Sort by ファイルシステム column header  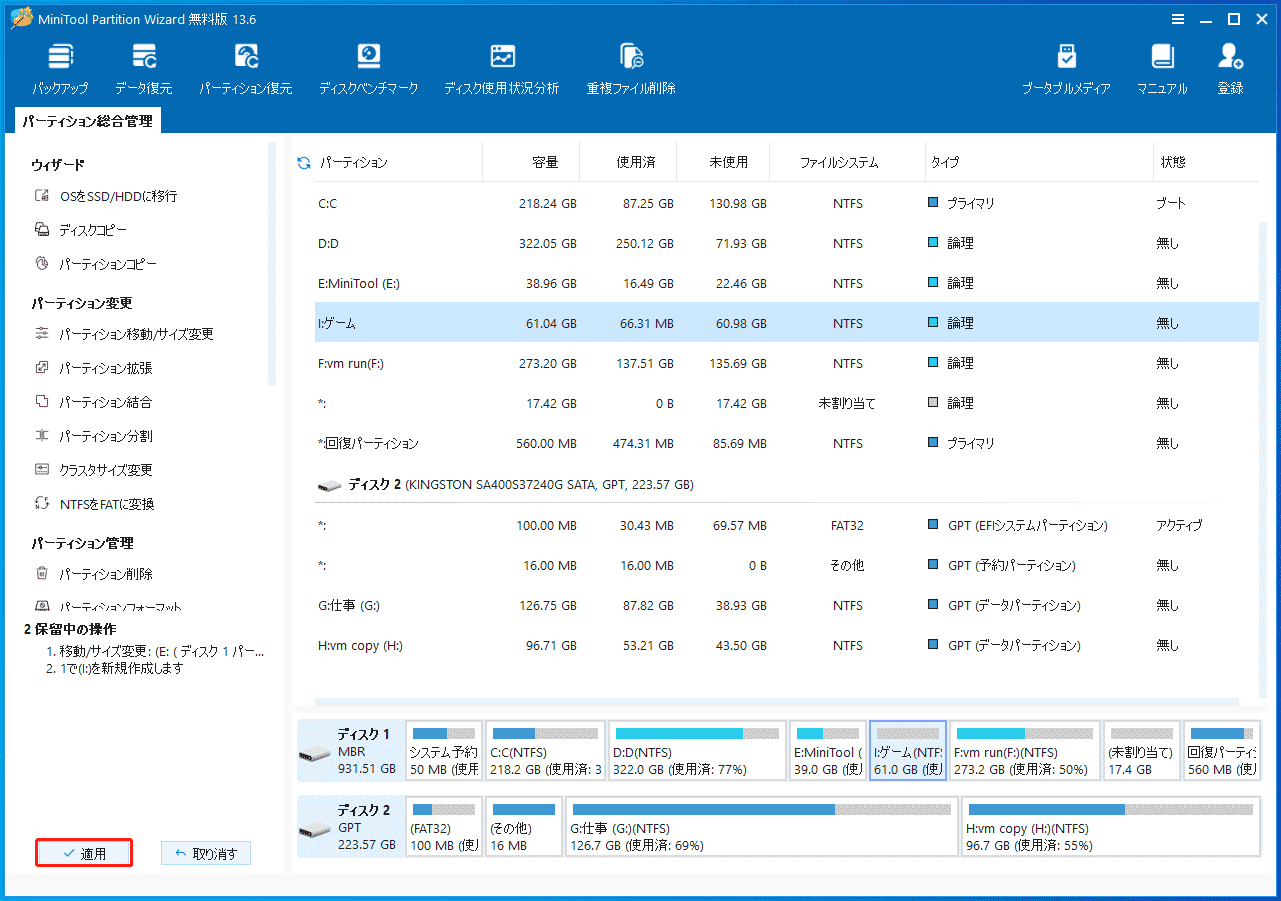point(839,162)
